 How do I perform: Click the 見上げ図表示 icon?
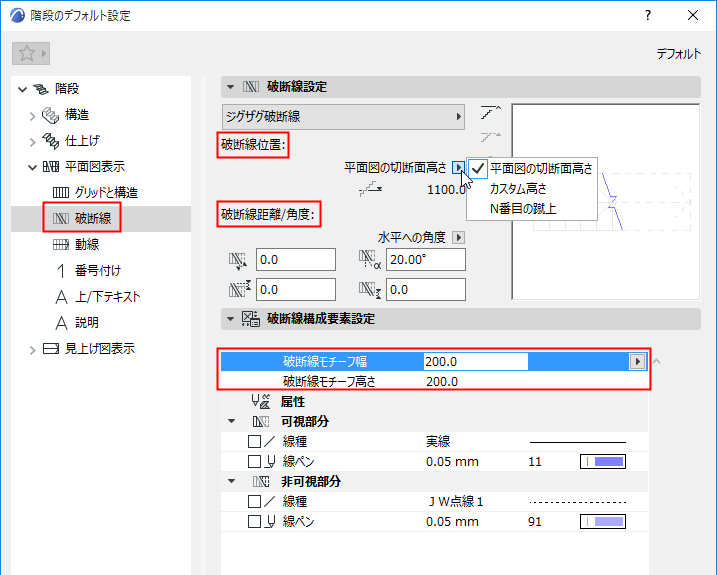click(51, 349)
